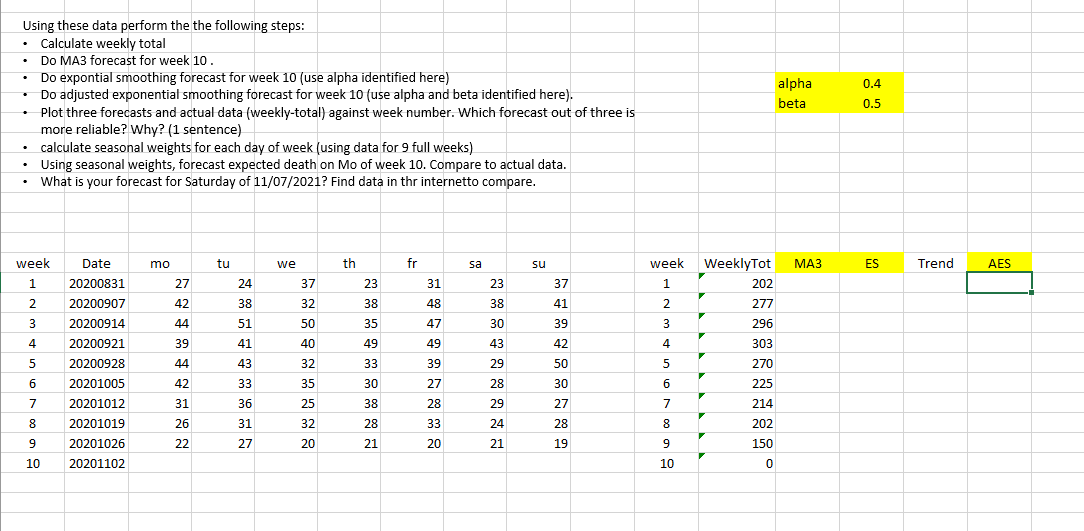This screenshot has width=1084, height=531.
Task: Click the fr column header cell
Action: [x=412, y=263]
